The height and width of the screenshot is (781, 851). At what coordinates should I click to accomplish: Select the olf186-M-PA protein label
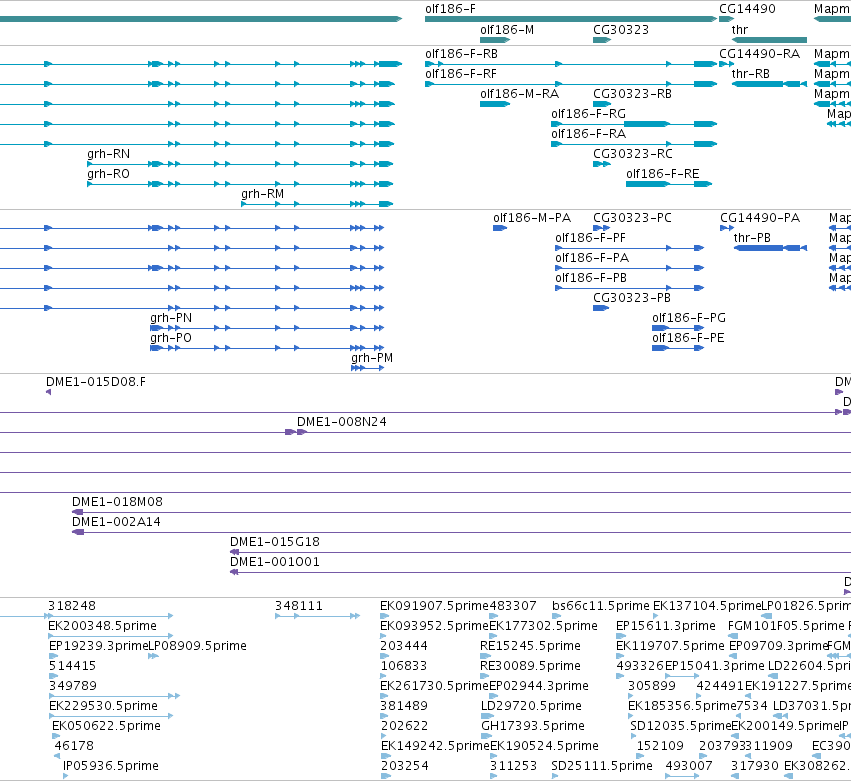(x=532, y=218)
